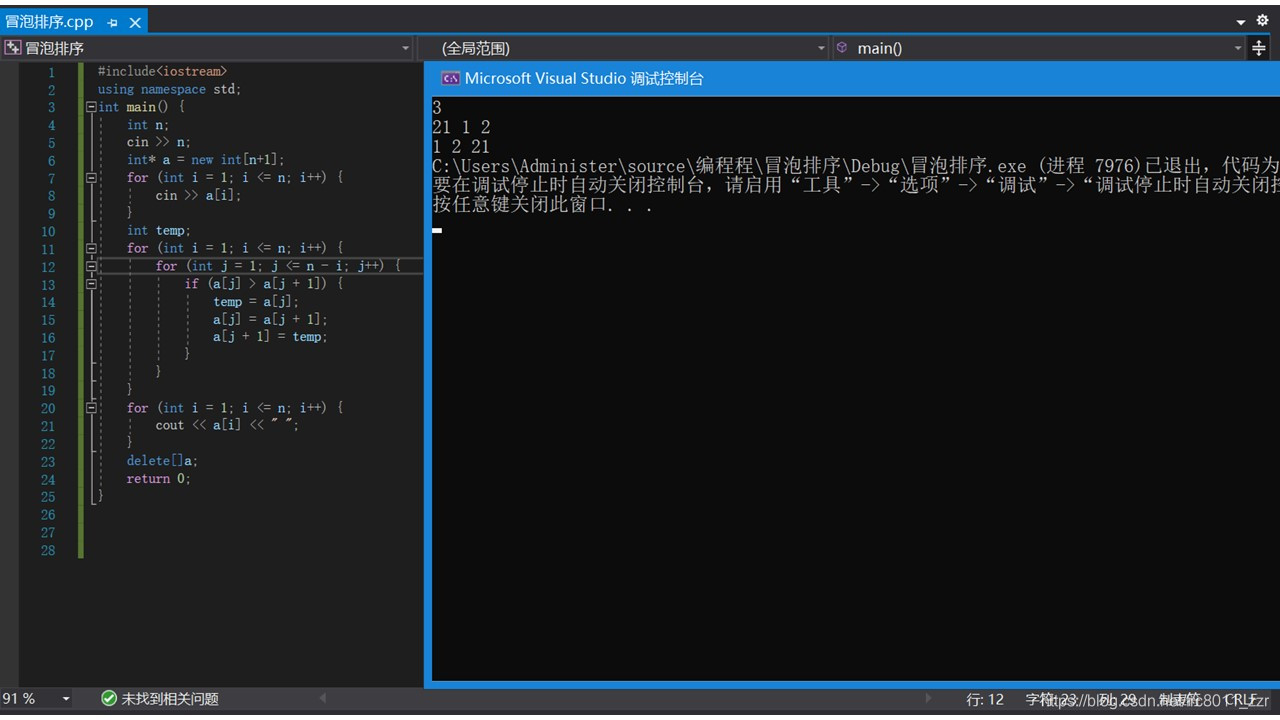This screenshot has height=720, width=1280.
Task: Open the active documents list arrow
Action: tap(1240, 21)
